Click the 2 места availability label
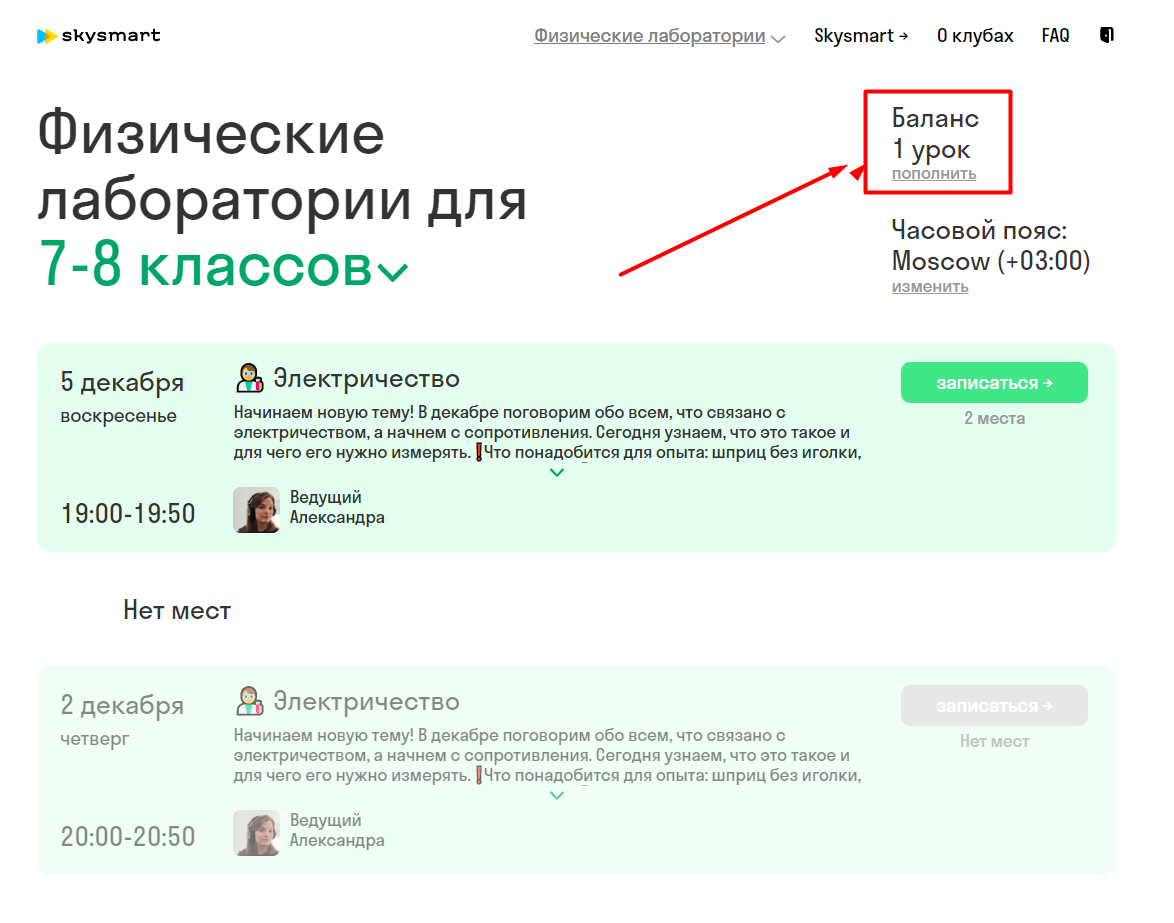 point(994,418)
